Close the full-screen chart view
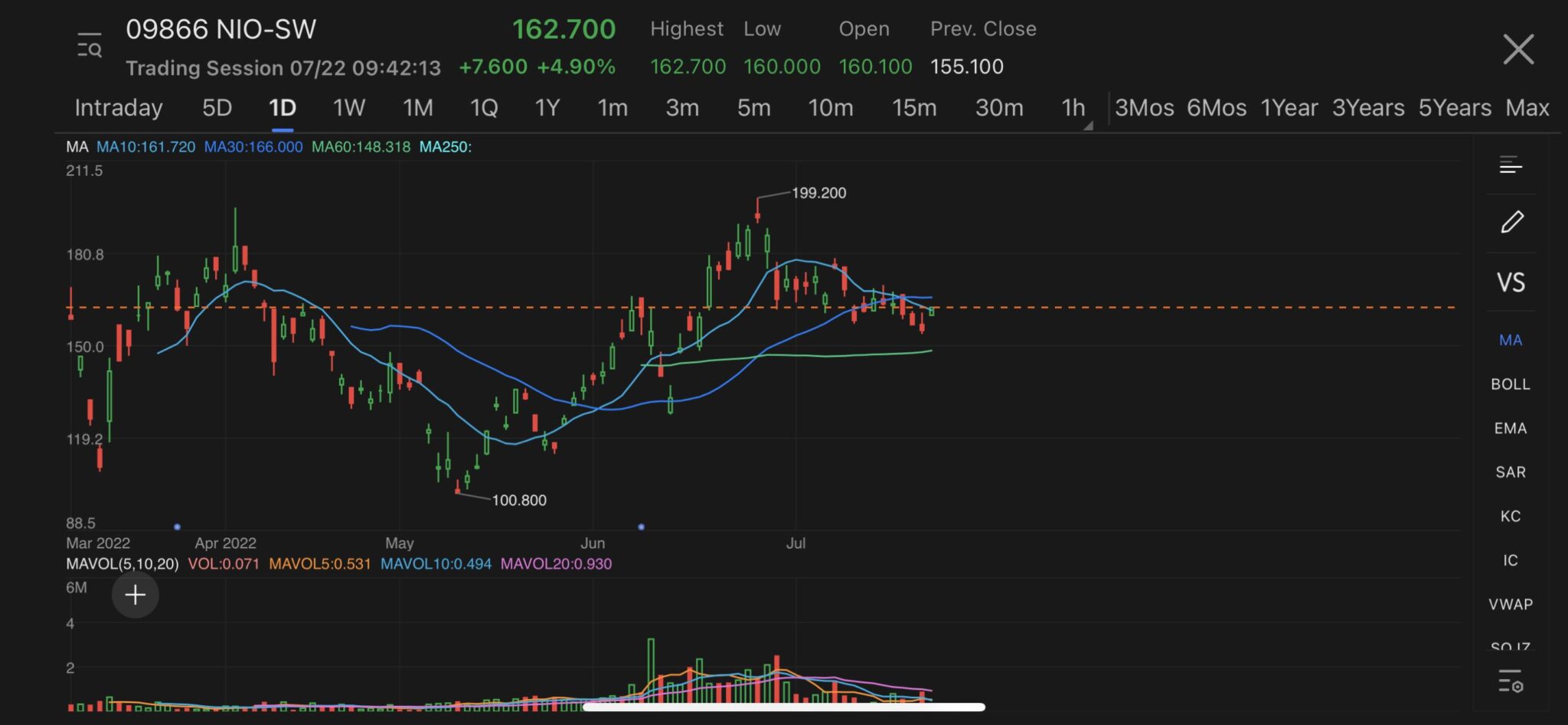The height and width of the screenshot is (725, 1568). [1518, 49]
